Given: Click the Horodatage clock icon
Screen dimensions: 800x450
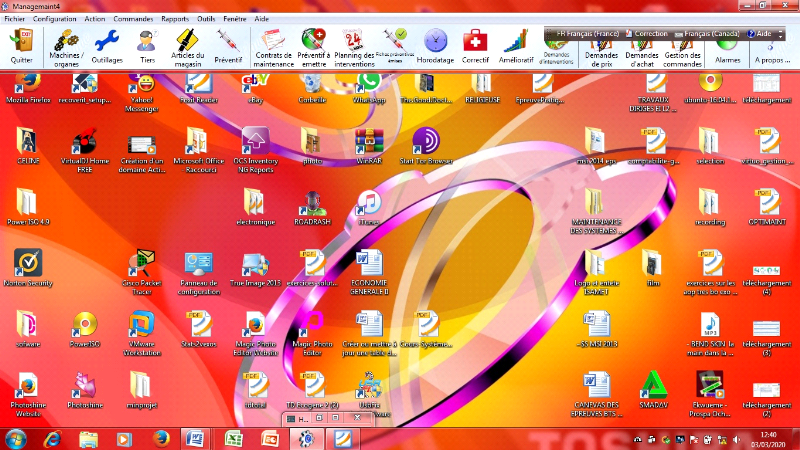Looking at the screenshot, I should (435, 46).
